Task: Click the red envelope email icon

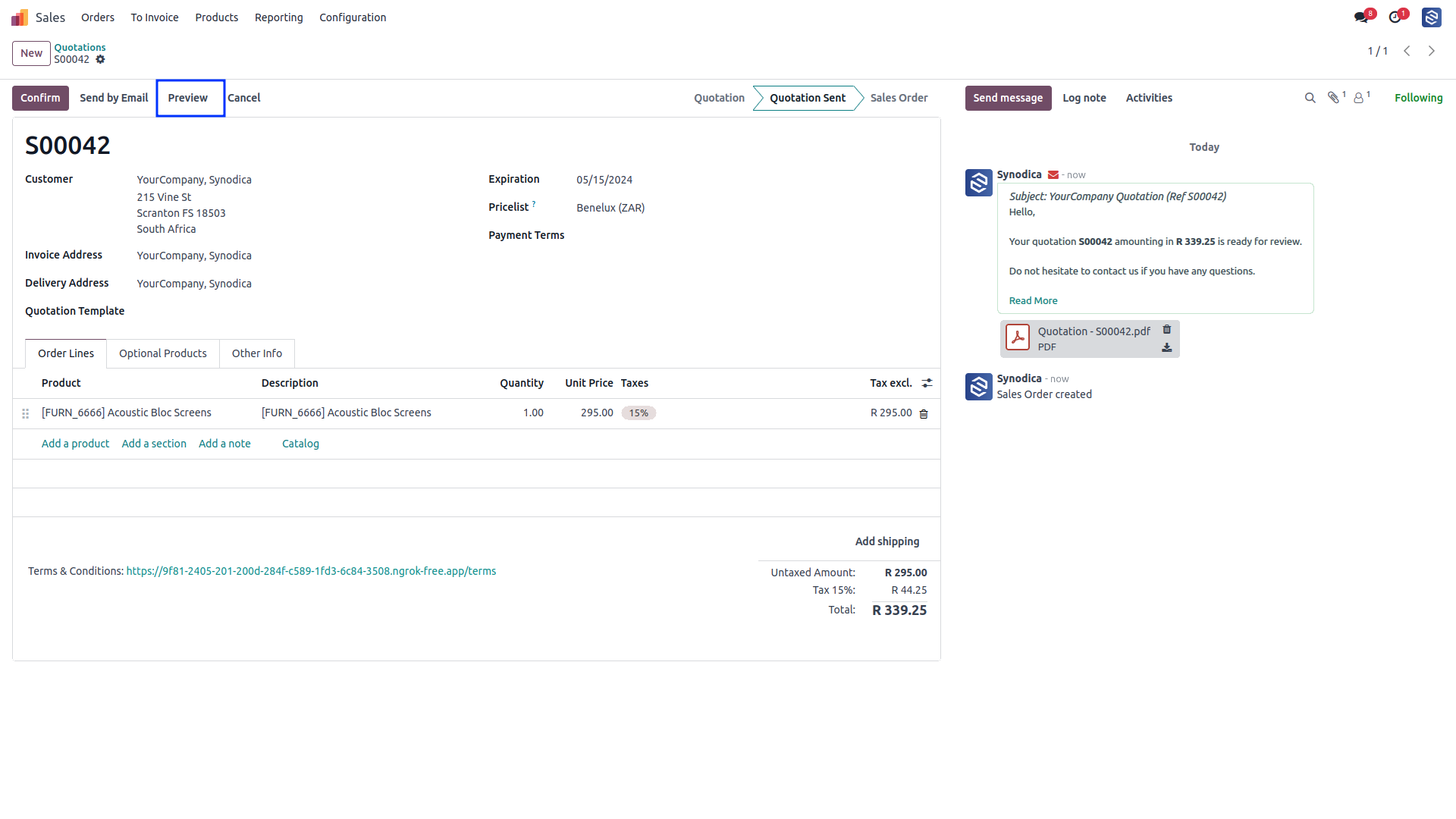Action: [1053, 175]
